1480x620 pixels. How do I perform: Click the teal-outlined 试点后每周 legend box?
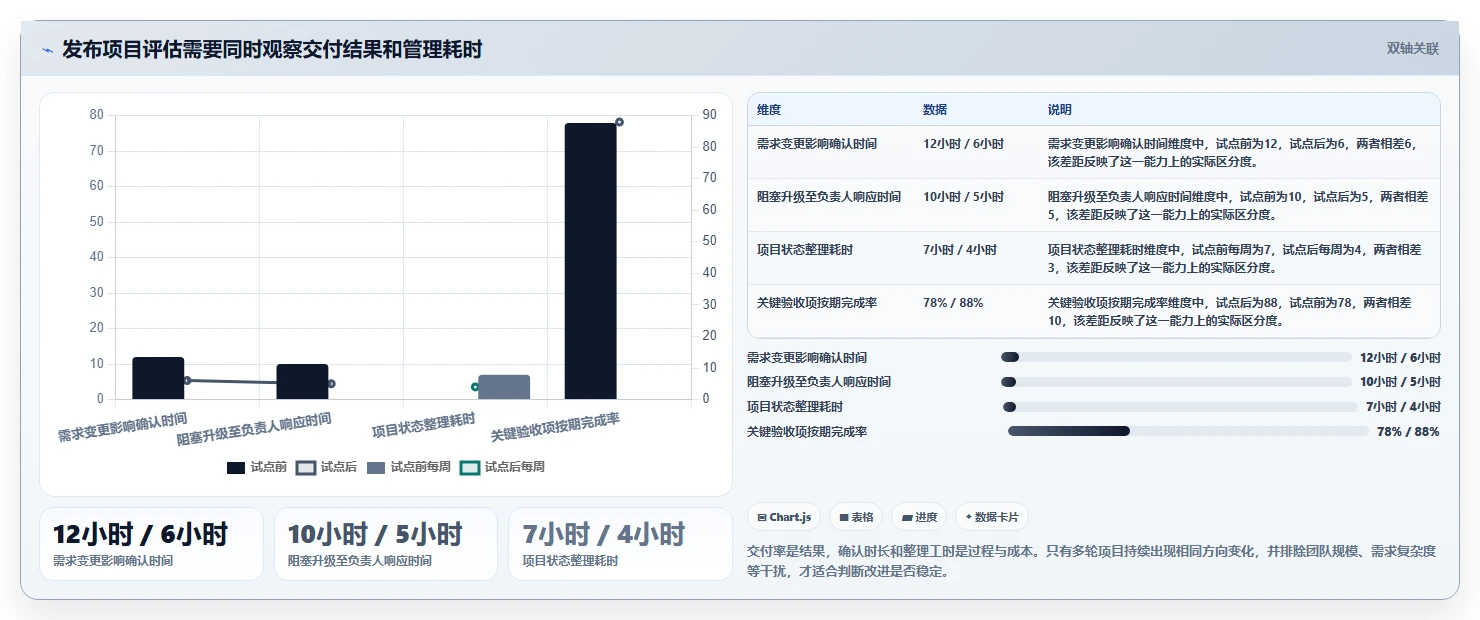(x=469, y=467)
